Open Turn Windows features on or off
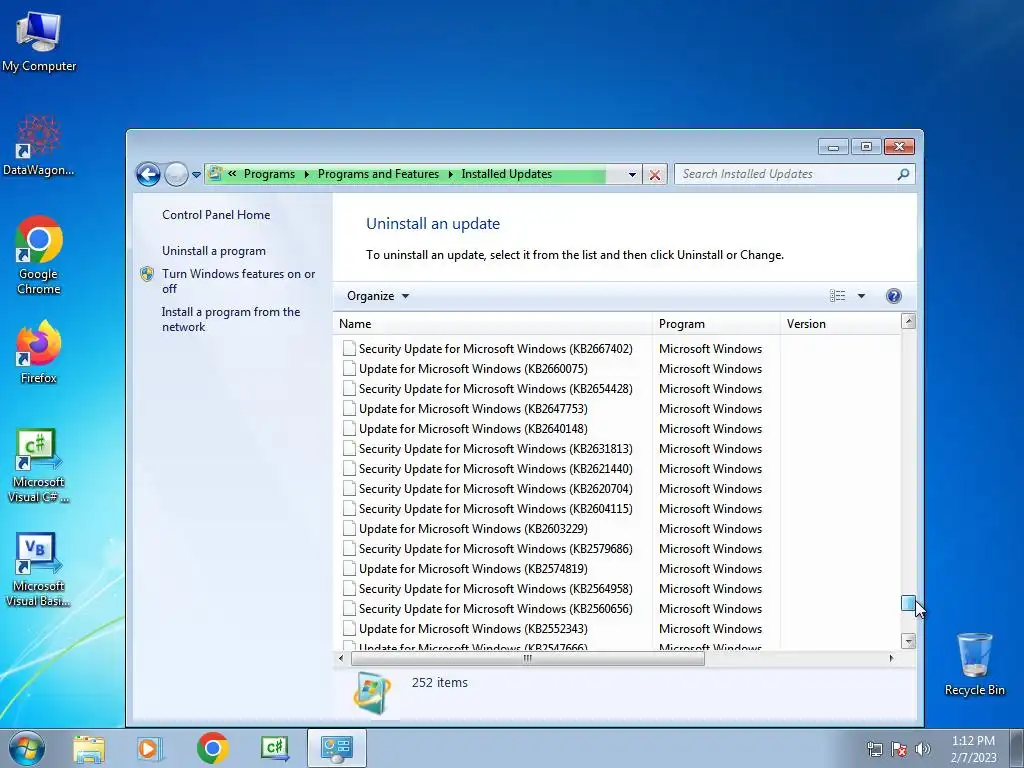 238,281
